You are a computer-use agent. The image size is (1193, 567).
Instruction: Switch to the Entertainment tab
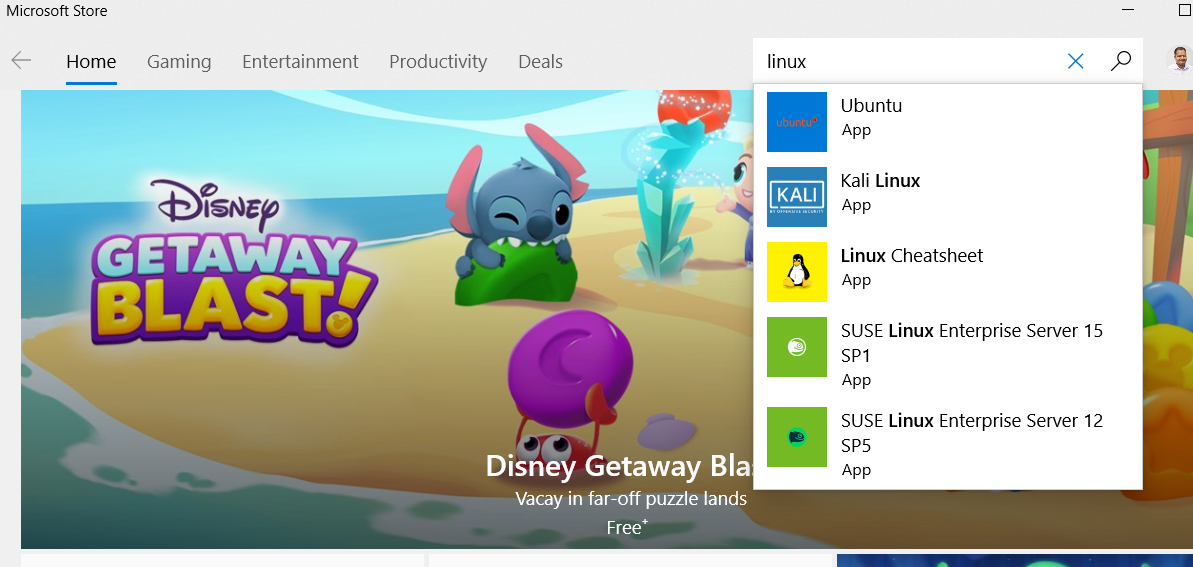point(300,62)
